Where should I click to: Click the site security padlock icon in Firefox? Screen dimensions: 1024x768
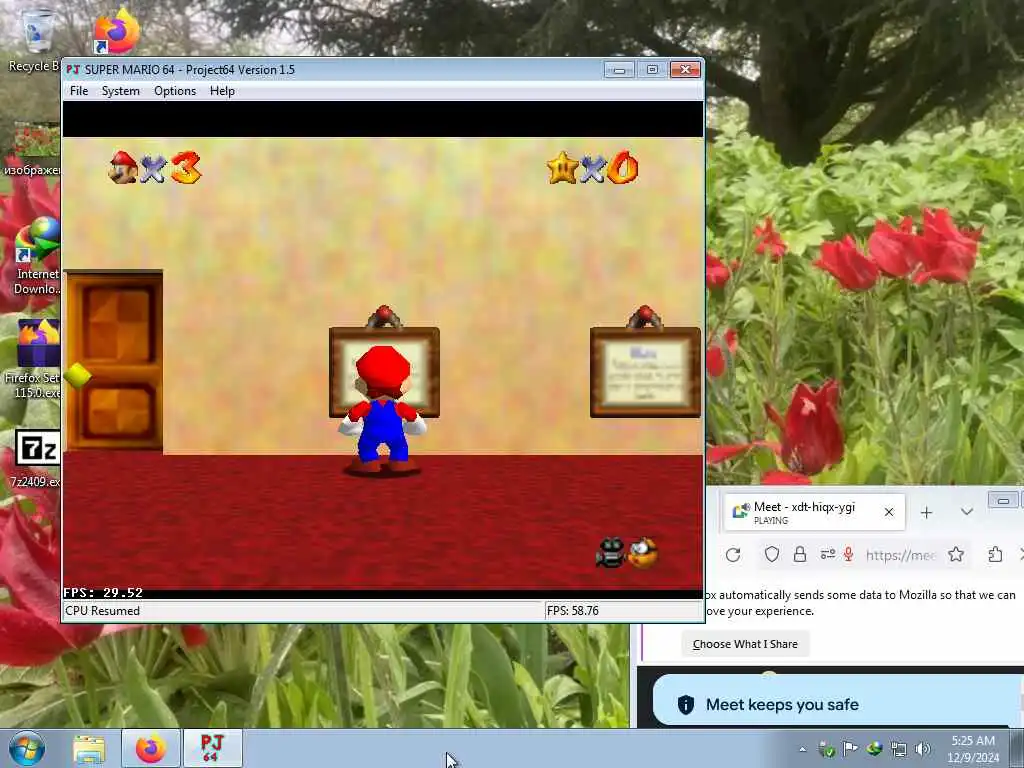click(x=799, y=554)
